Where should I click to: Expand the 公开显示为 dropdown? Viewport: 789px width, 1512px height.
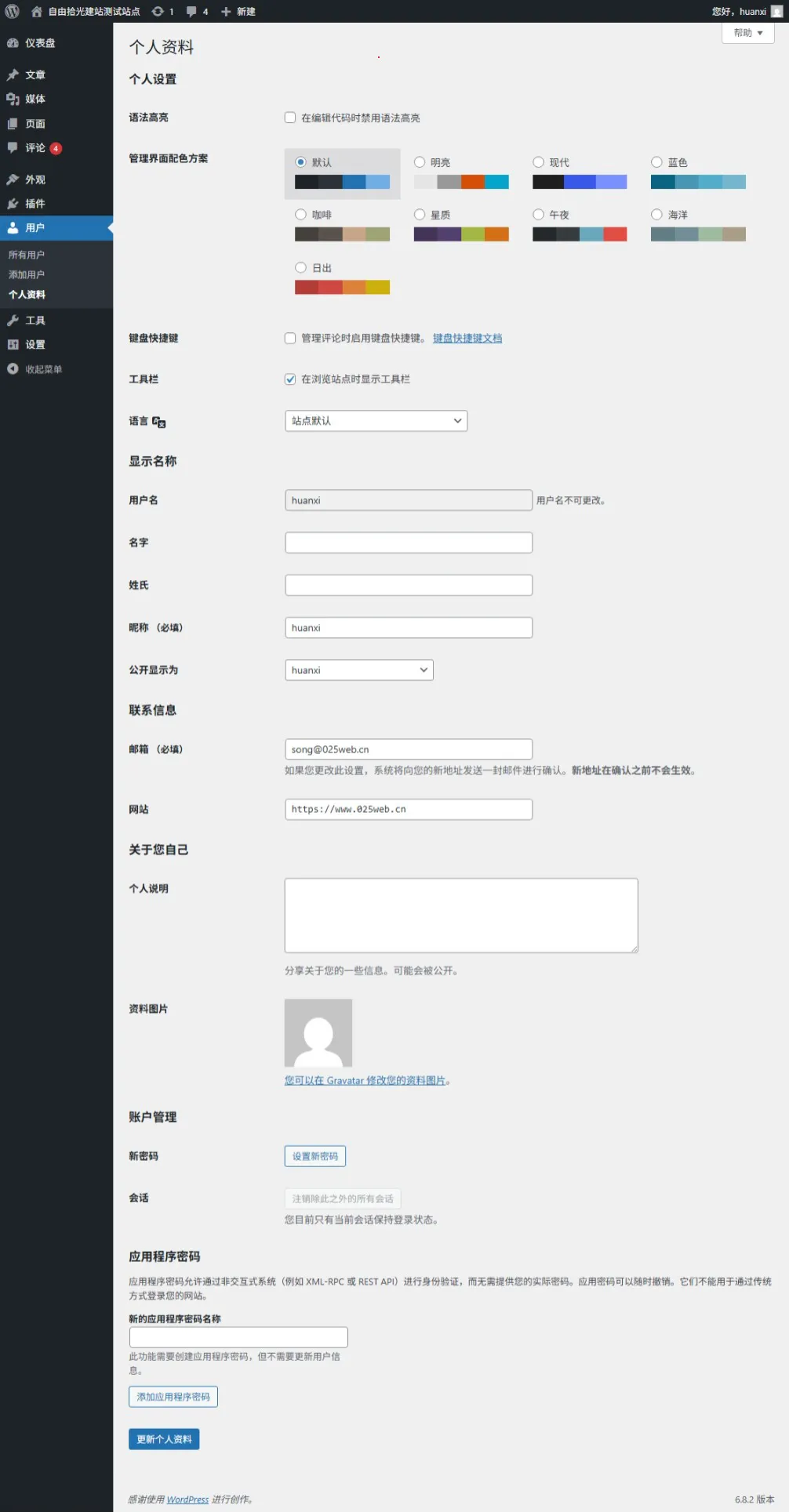pyautogui.click(x=358, y=670)
